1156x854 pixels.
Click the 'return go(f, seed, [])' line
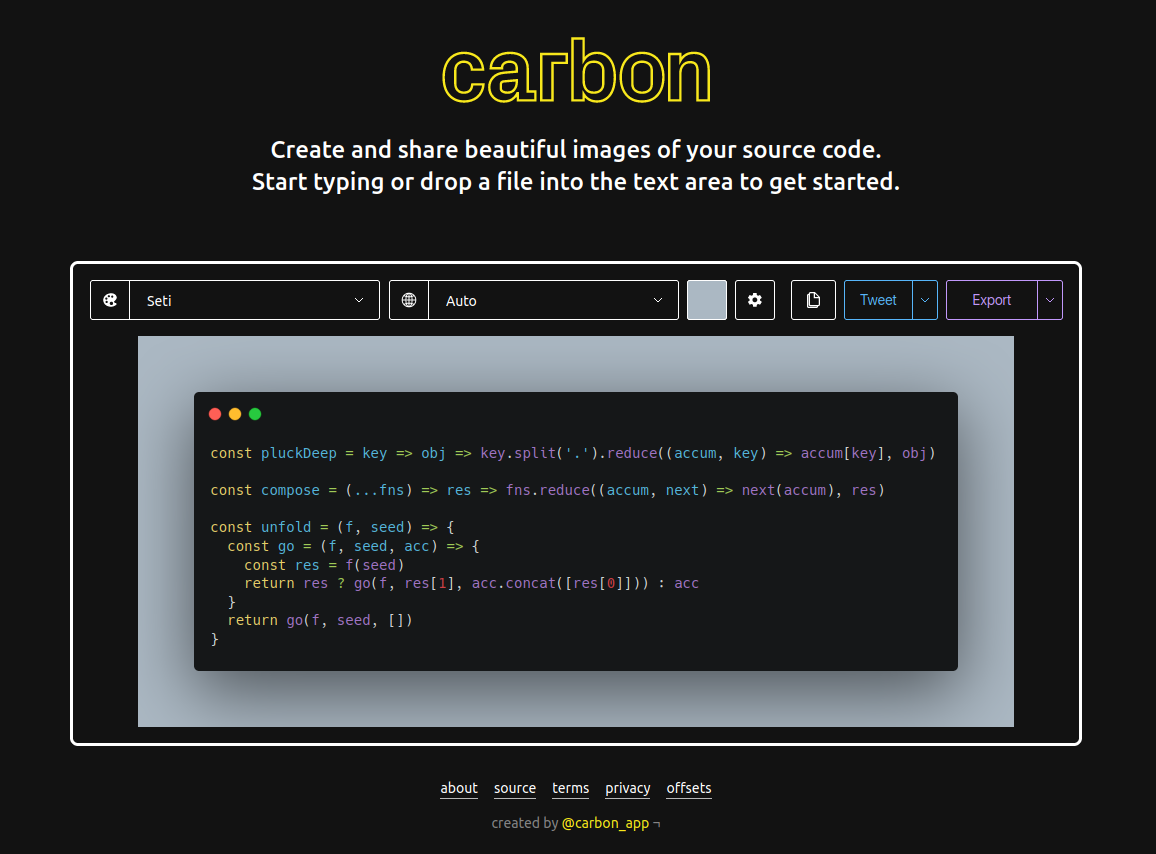320,620
